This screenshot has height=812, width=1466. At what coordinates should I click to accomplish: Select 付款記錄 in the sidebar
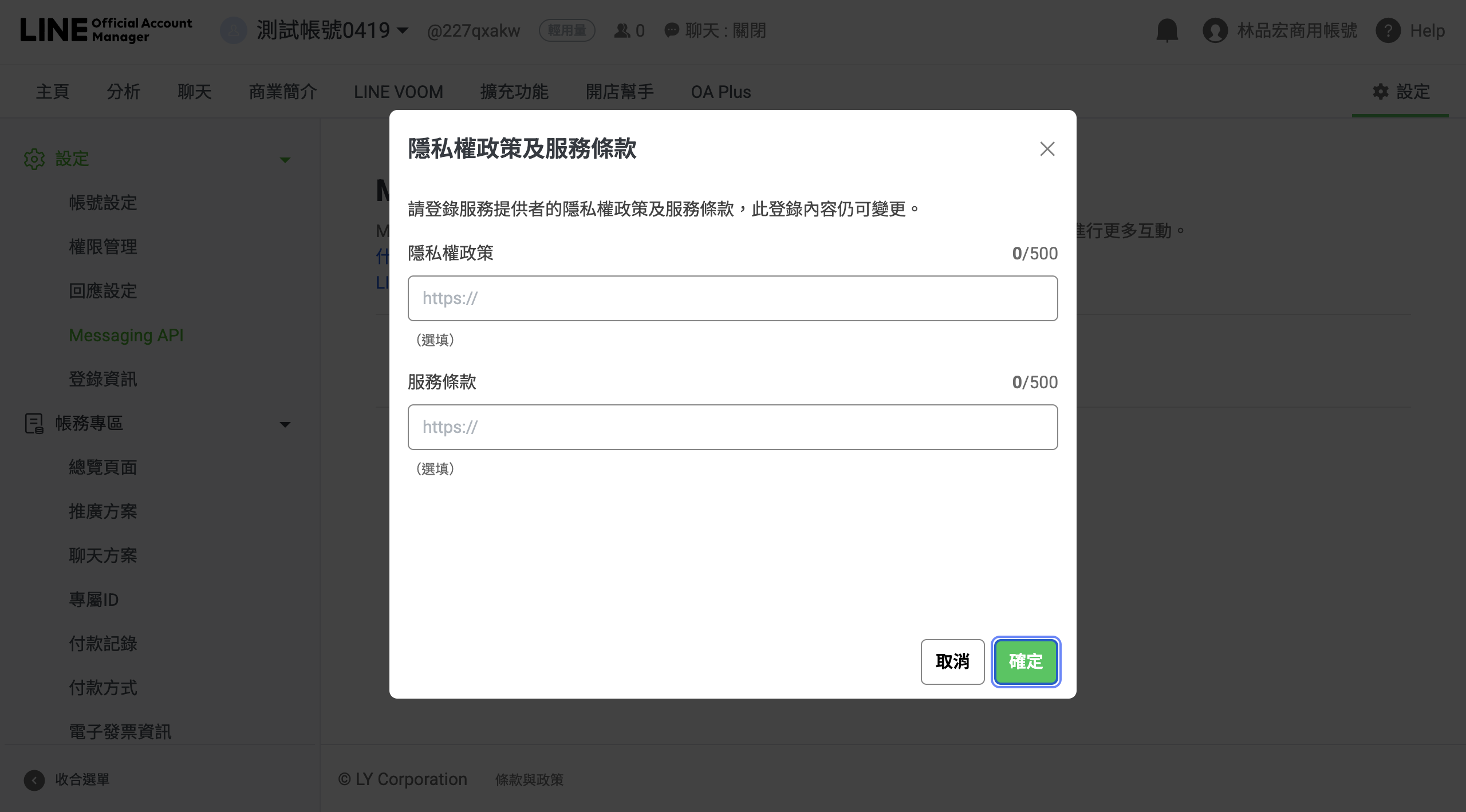point(103,644)
